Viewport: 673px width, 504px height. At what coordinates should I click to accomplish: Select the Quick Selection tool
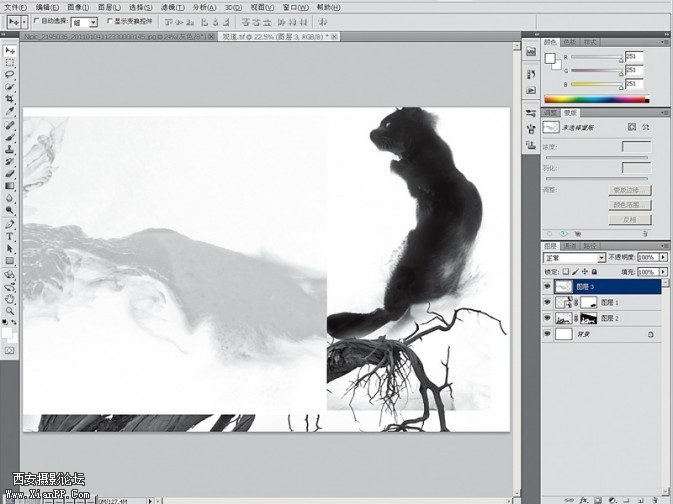coord(9,87)
